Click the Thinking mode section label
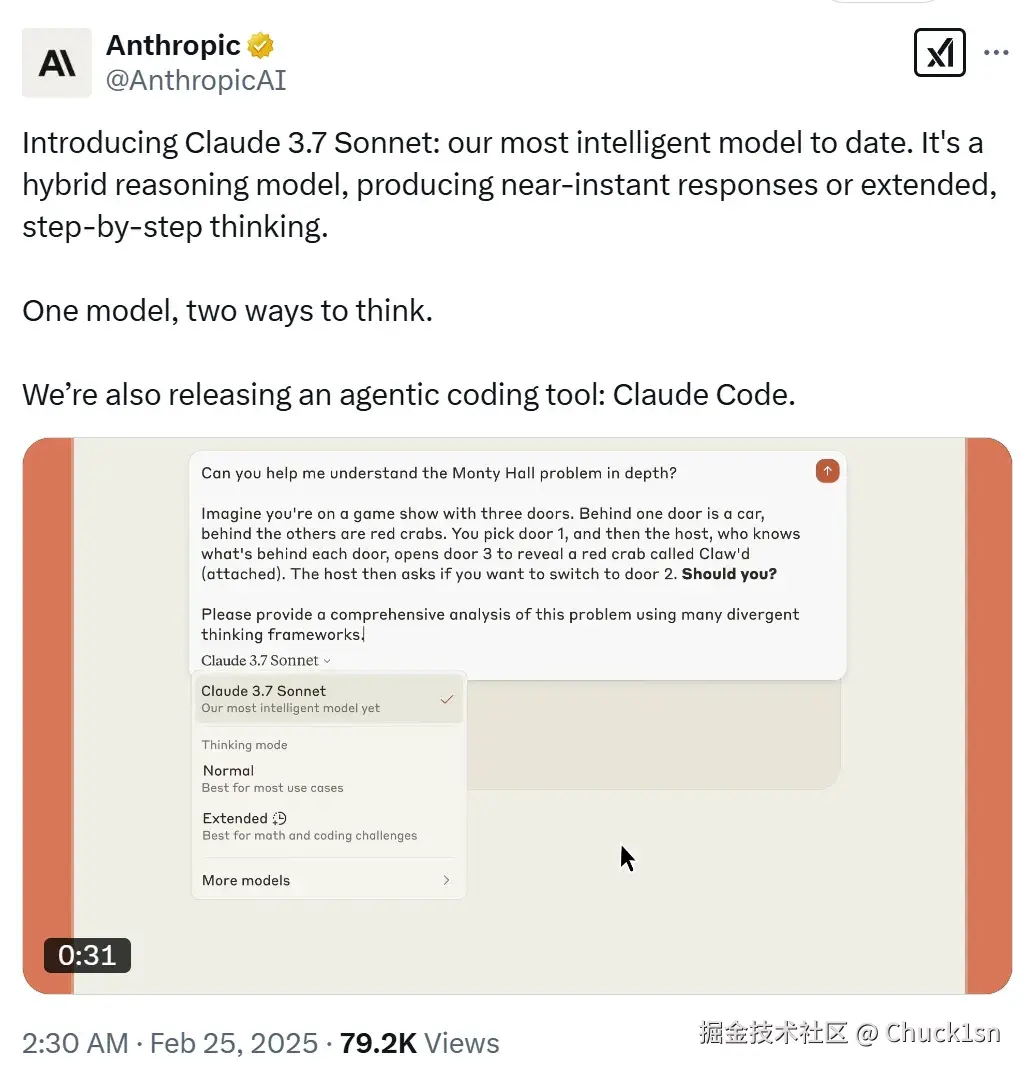Image resolution: width=1029 pixels, height=1074 pixels. click(x=245, y=745)
